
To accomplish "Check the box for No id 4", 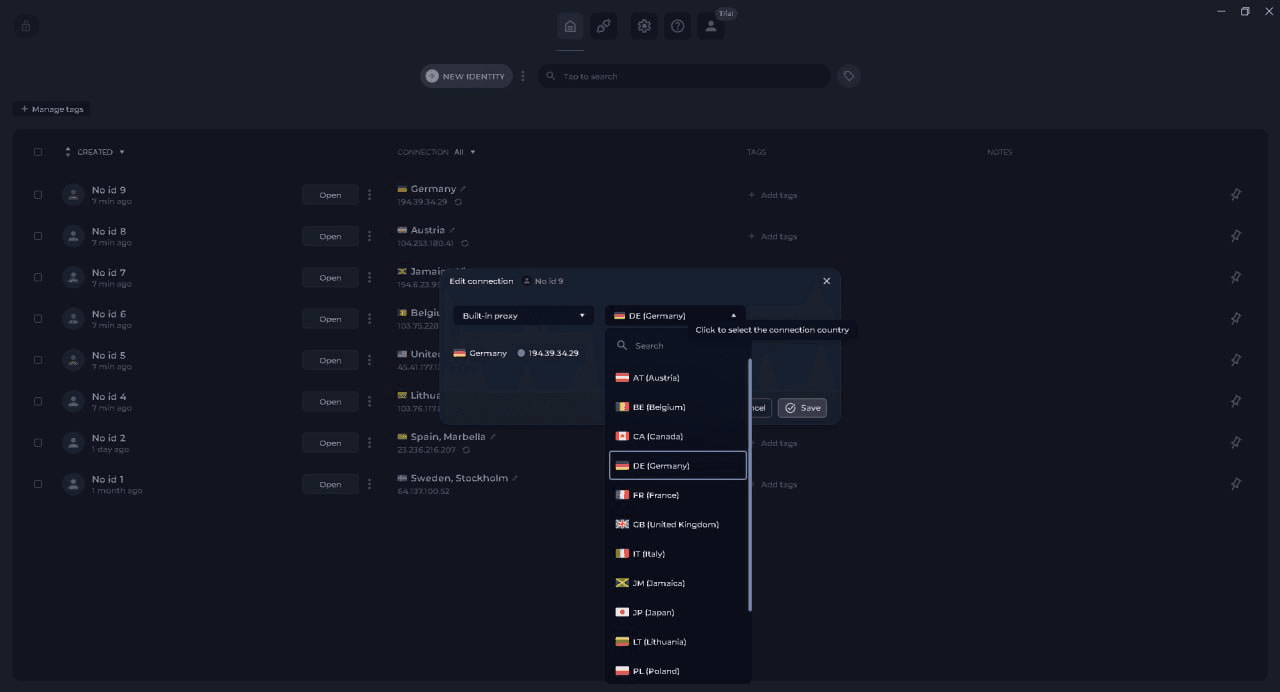I will [38, 401].
